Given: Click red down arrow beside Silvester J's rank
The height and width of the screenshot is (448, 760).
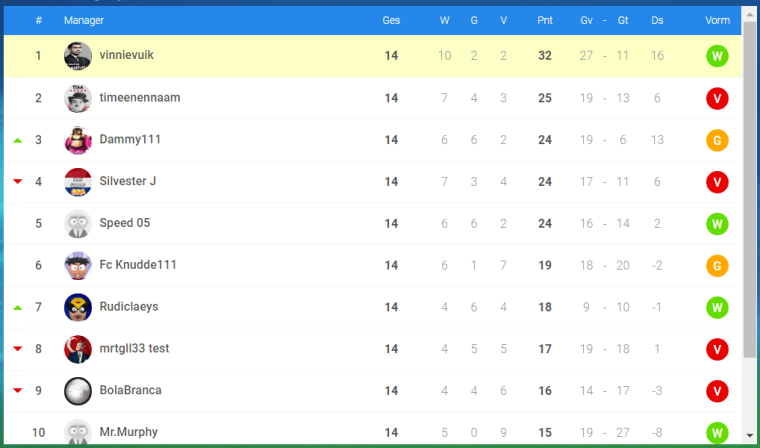Looking at the screenshot, I should pos(17,182).
